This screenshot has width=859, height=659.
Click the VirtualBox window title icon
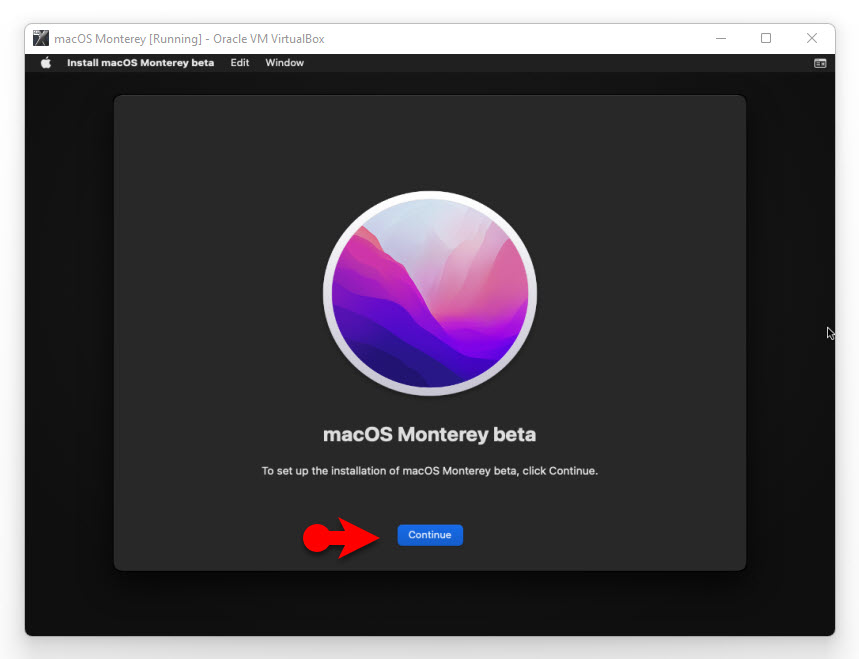(x=41, y=38)
